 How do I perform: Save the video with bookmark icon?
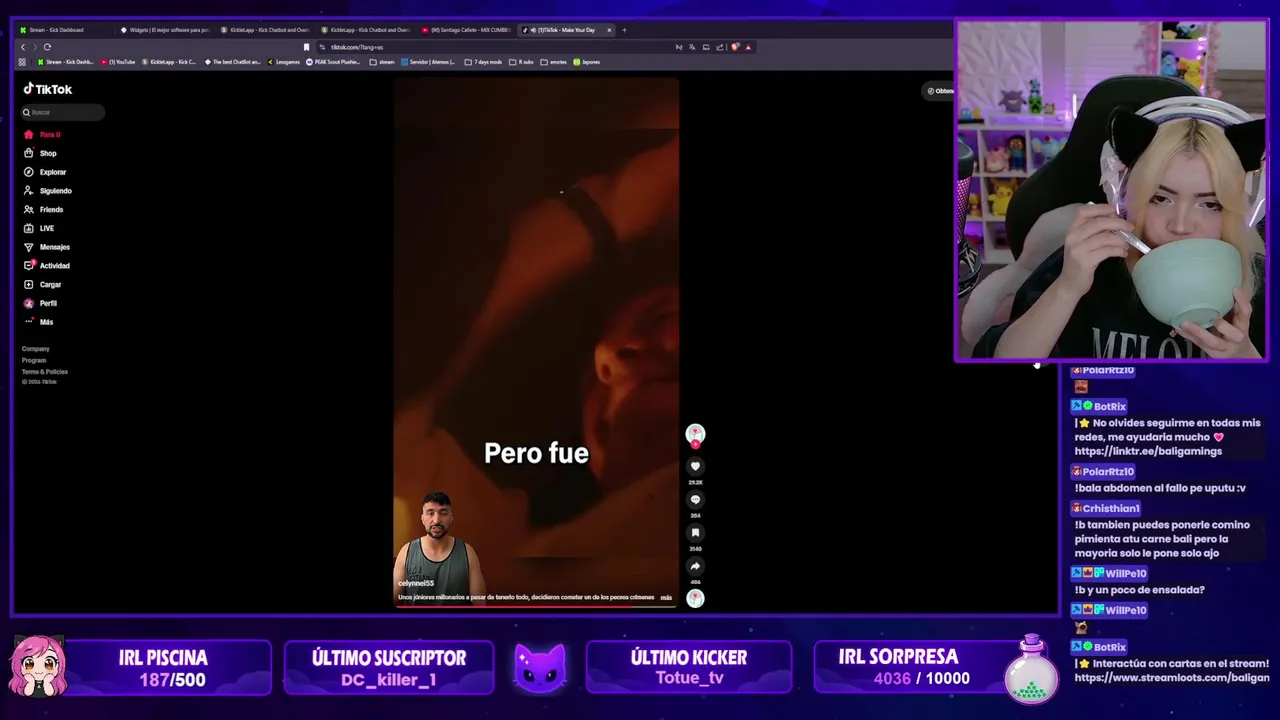[695, 533]
